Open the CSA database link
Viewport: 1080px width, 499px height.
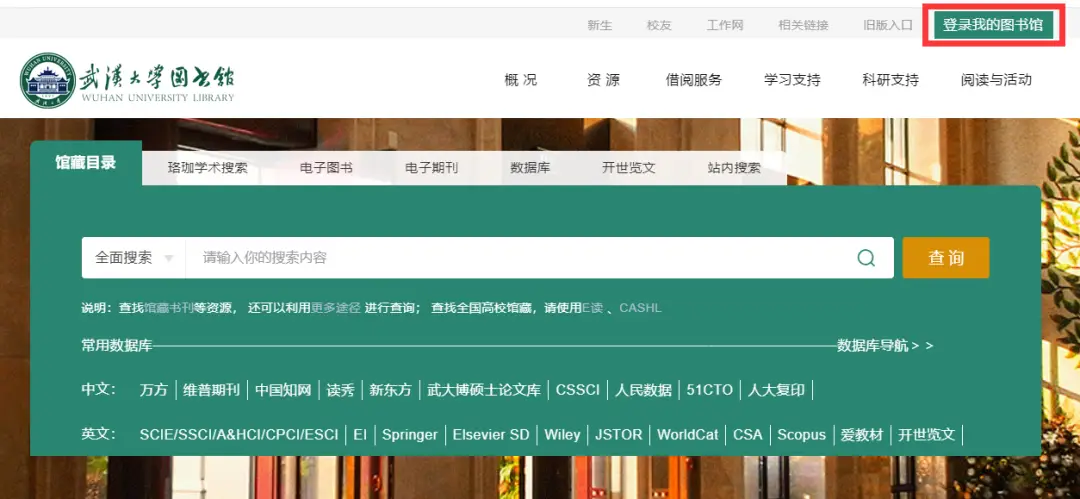[x=748, y=435]
